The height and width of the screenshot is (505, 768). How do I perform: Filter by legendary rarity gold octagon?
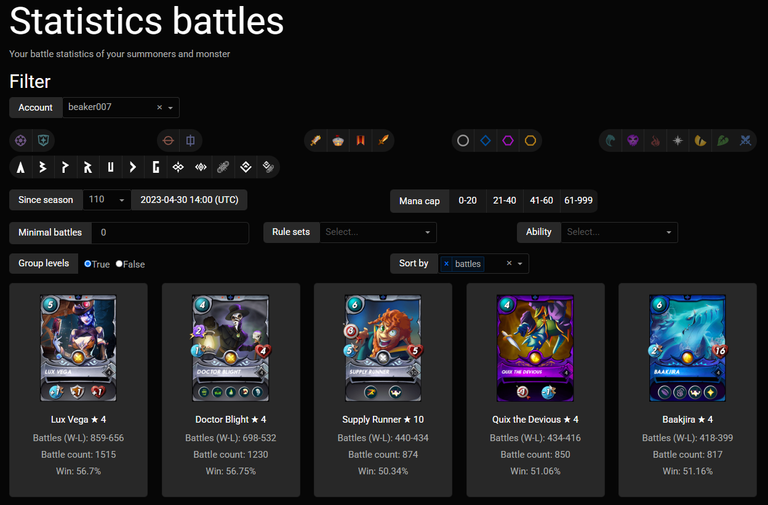(530, 141)
